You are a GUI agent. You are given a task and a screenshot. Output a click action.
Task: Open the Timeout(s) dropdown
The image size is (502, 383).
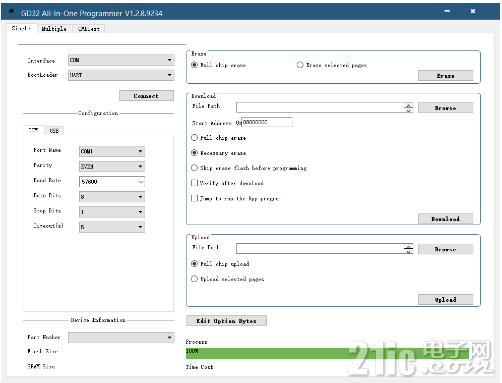pos(112,227)
